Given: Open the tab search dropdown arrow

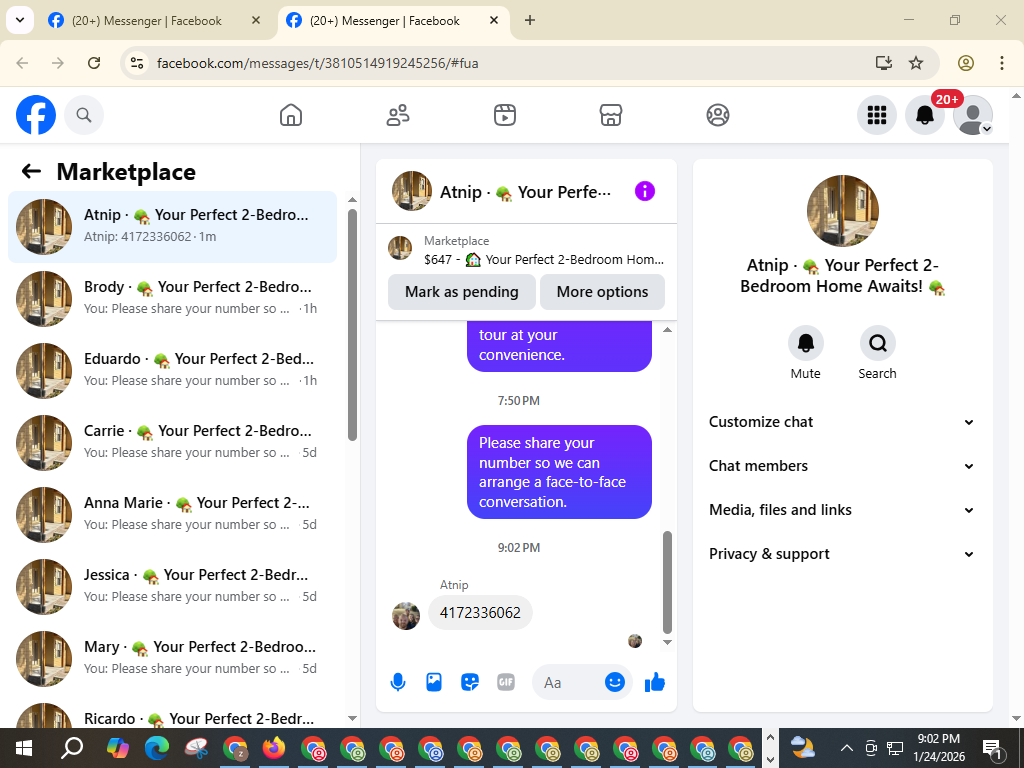Looking at the screenshot, I should (x=20, y=20).
